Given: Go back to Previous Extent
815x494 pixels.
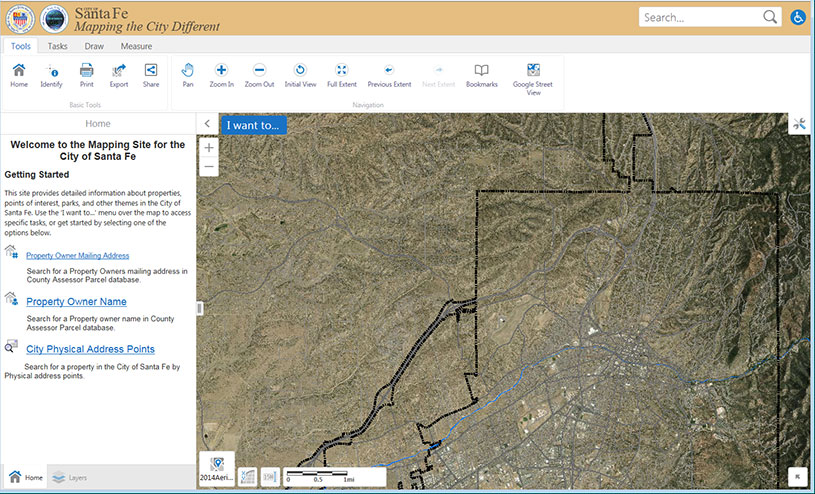Looking at the screenshot, I should click(x=389, y=75).
